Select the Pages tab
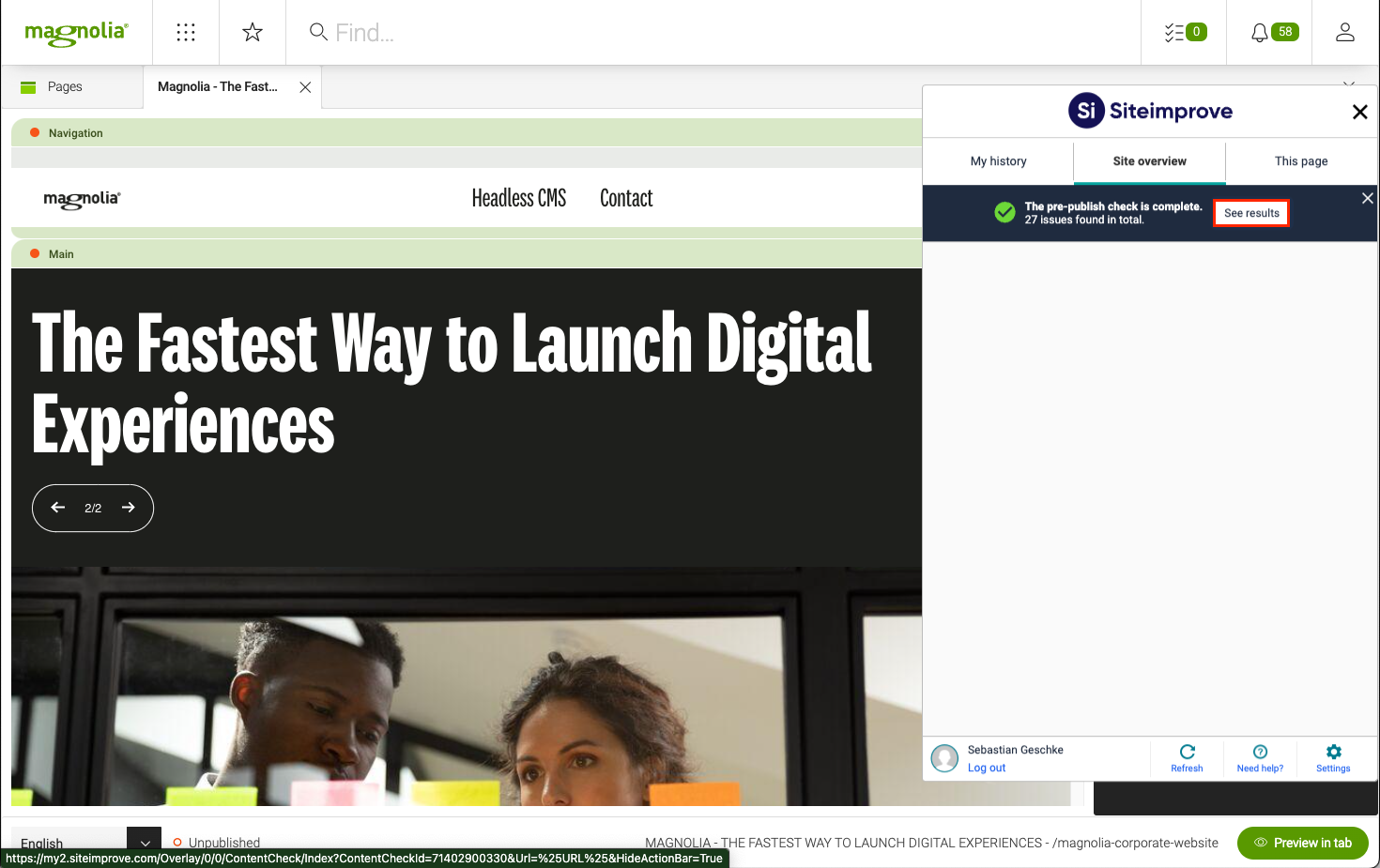Screen dimensions: 1380x868 pos(65,86)
